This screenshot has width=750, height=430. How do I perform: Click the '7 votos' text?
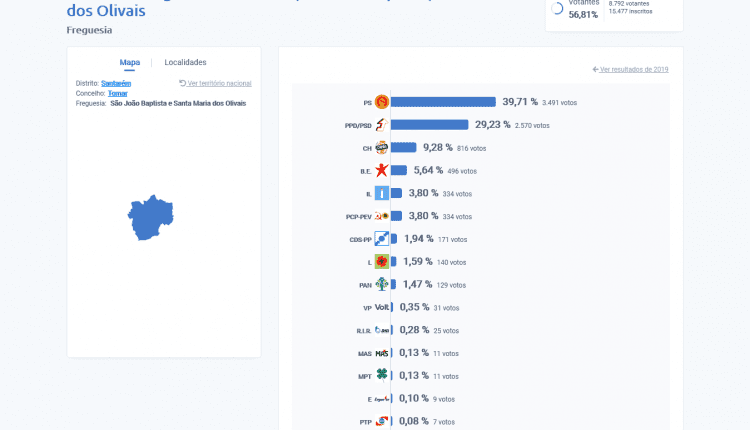(444, 422)
